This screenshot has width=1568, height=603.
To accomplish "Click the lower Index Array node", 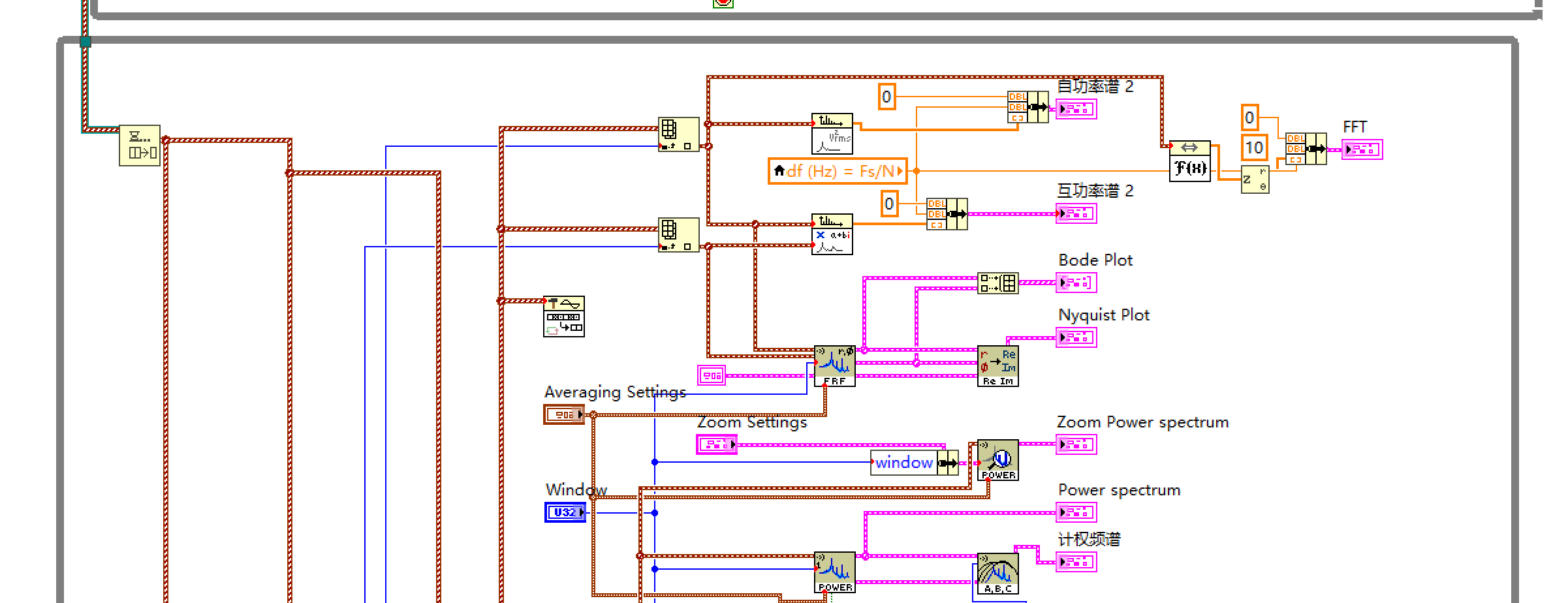I will (x=679, y=235).
